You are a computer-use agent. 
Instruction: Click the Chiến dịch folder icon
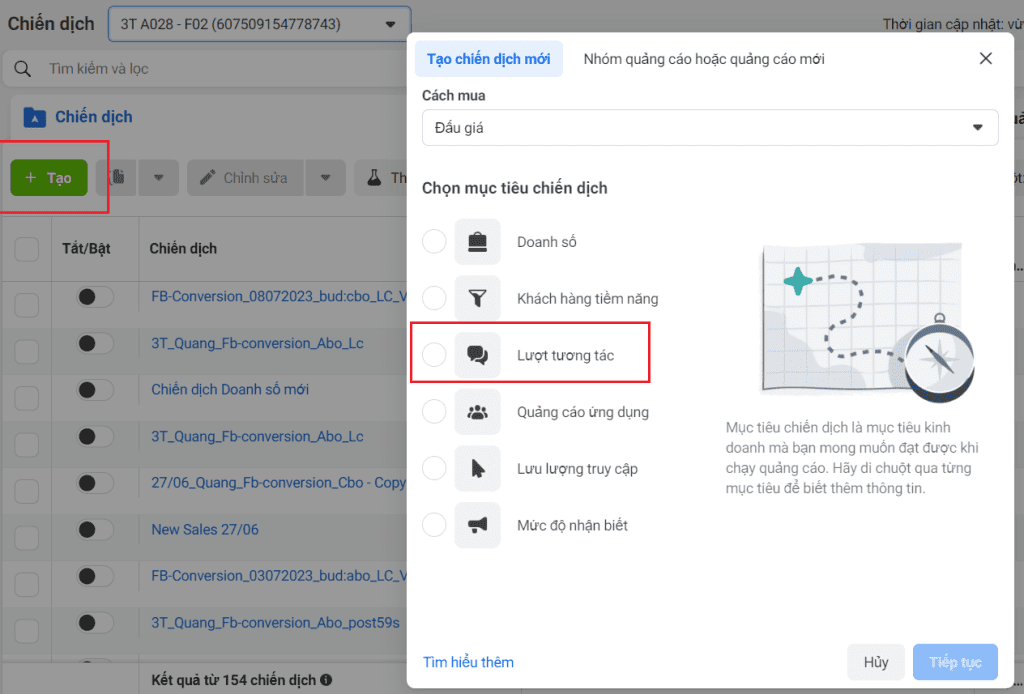click(35, 118)
